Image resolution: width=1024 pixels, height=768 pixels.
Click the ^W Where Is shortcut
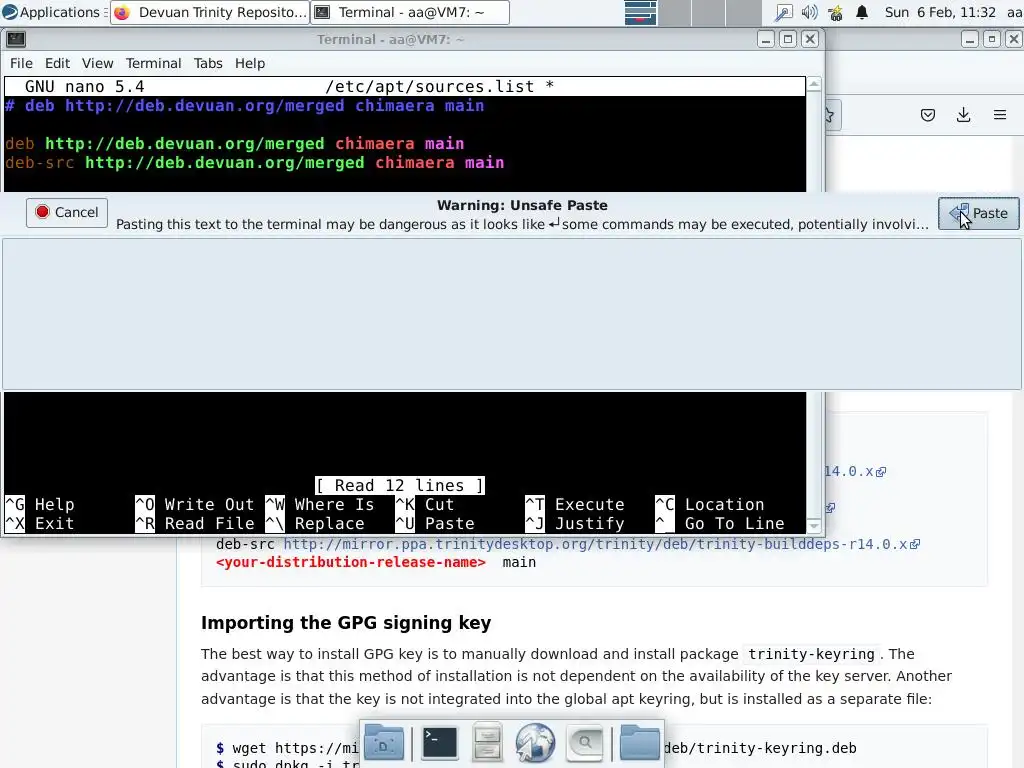320,504
